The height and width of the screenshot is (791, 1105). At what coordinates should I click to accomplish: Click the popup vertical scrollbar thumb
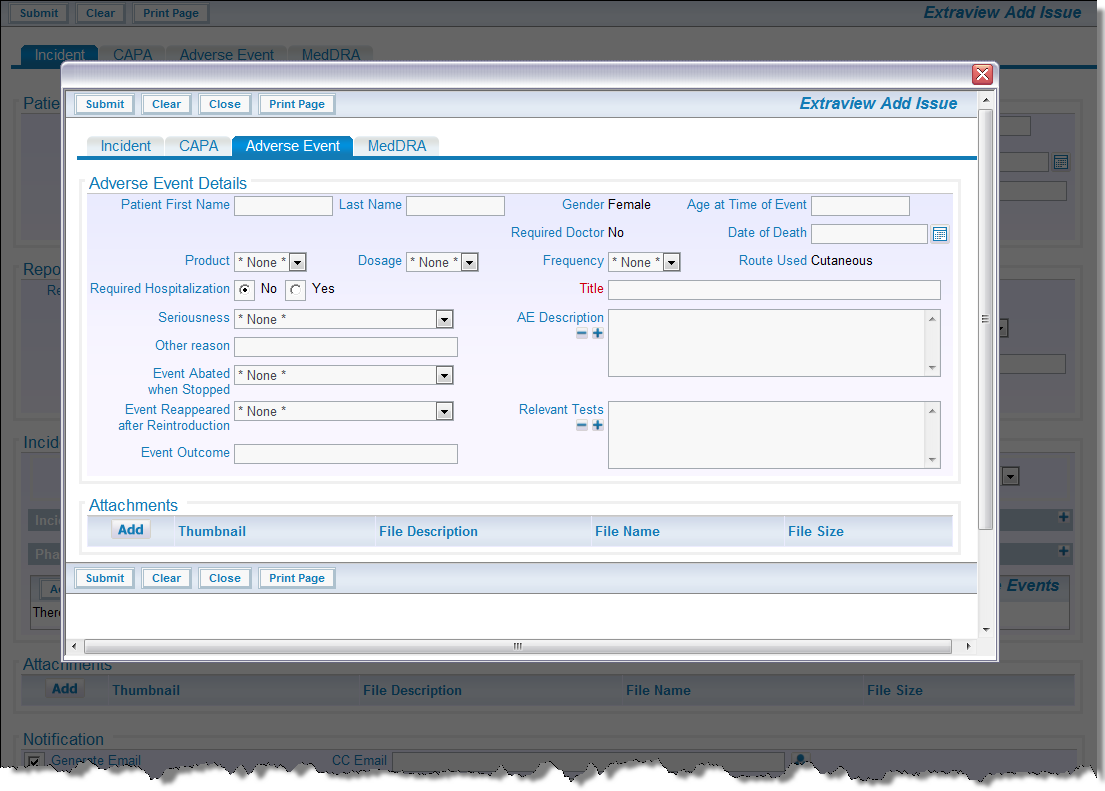click(986, 319)
